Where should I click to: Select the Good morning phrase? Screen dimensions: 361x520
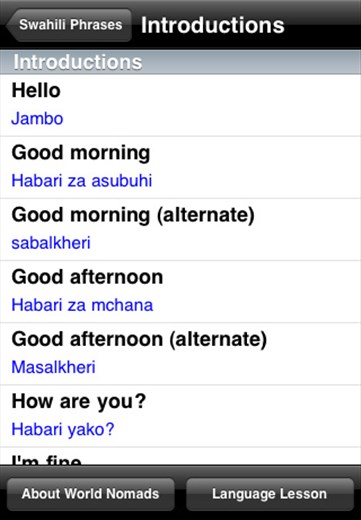81,153
